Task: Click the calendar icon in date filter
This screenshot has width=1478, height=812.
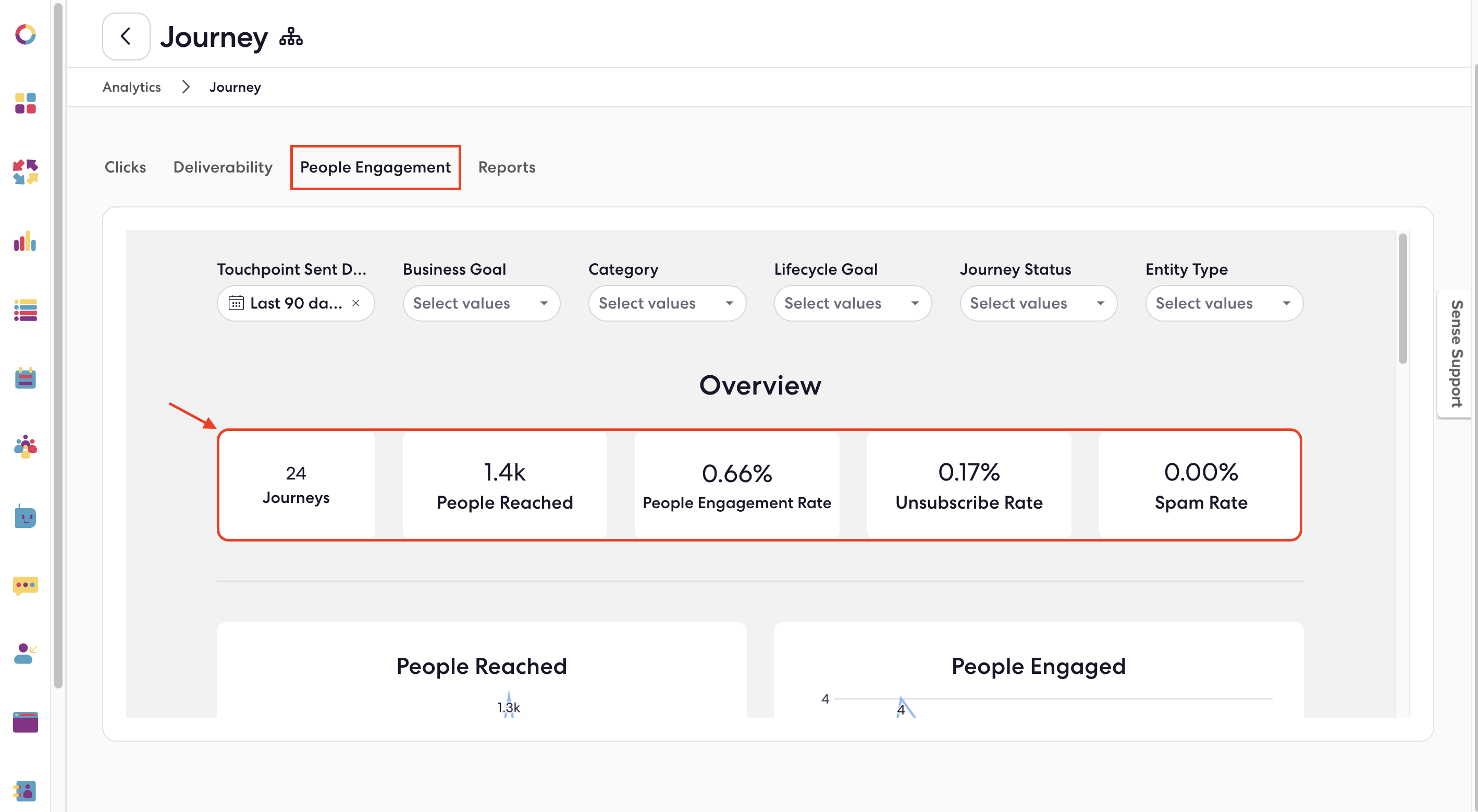Action: 236,302
